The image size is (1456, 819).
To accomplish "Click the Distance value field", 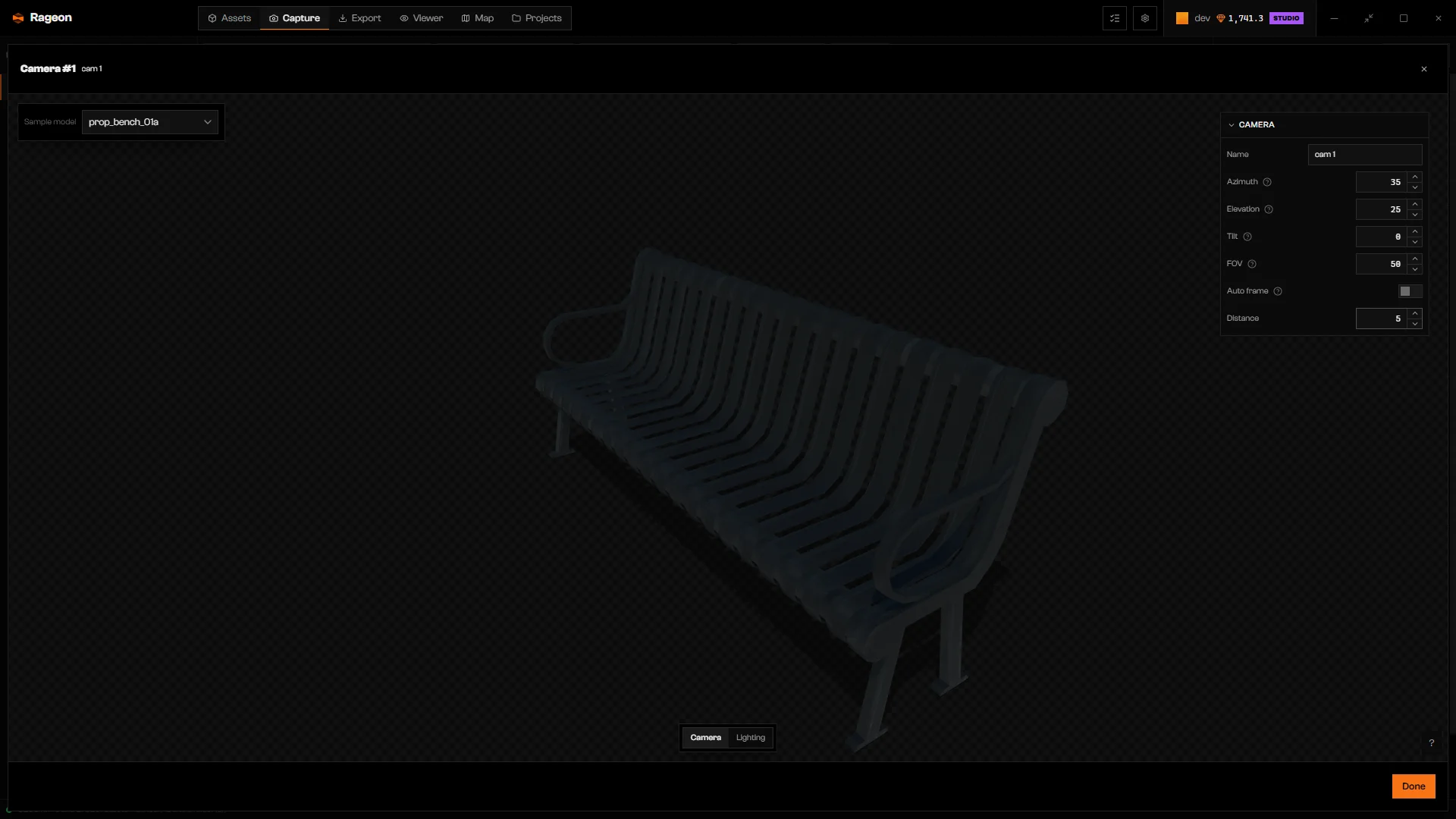I will point(1381,318).
